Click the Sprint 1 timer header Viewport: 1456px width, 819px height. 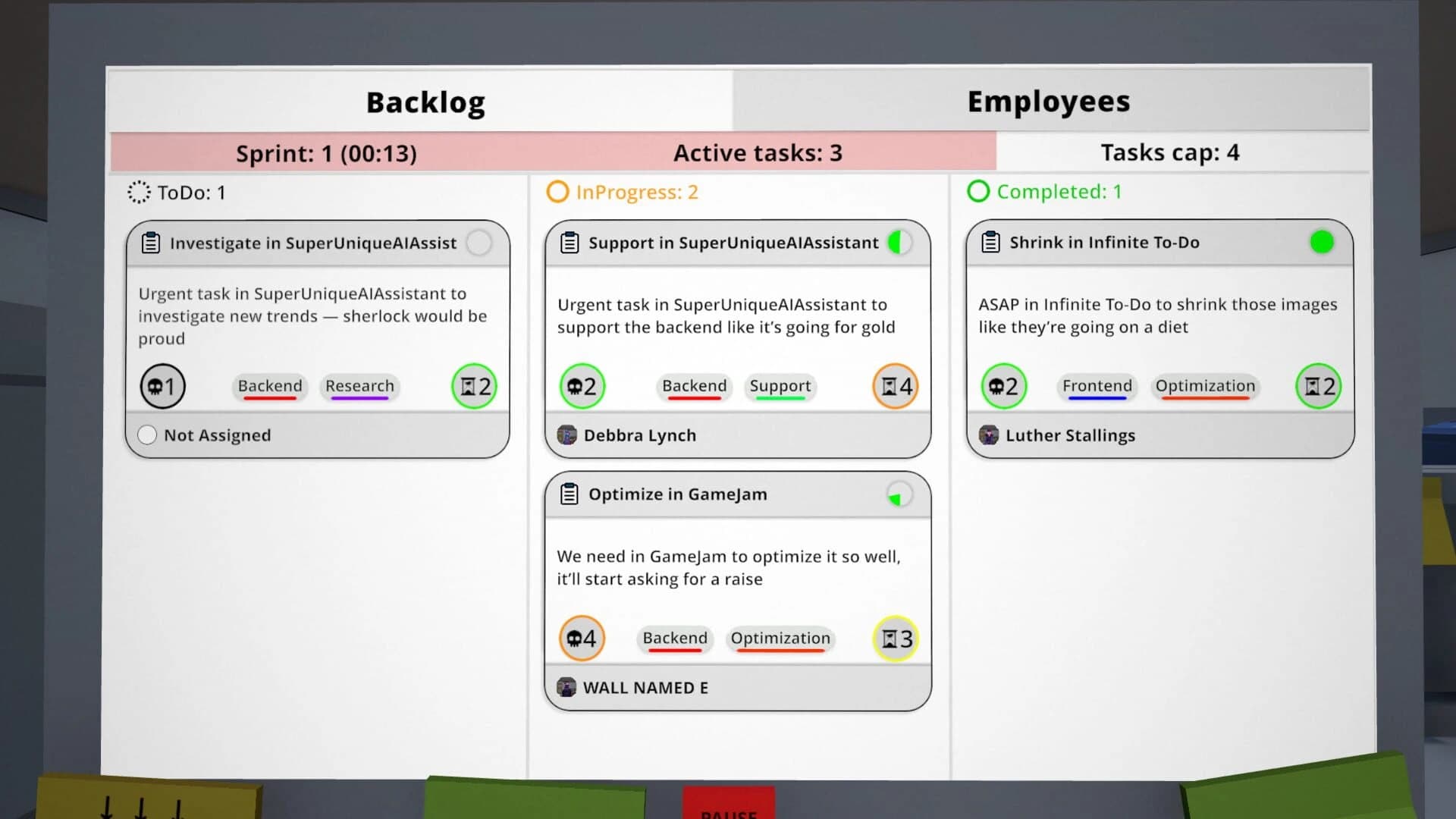click(x=326, y=152)
